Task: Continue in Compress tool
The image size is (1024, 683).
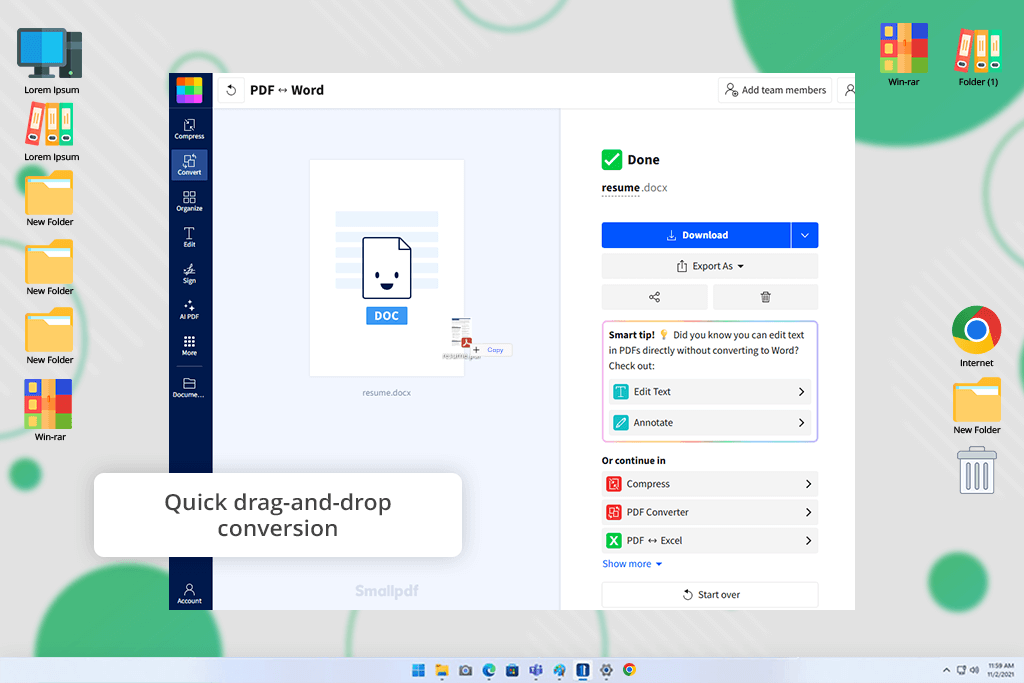Action: [x=710, y=484]
